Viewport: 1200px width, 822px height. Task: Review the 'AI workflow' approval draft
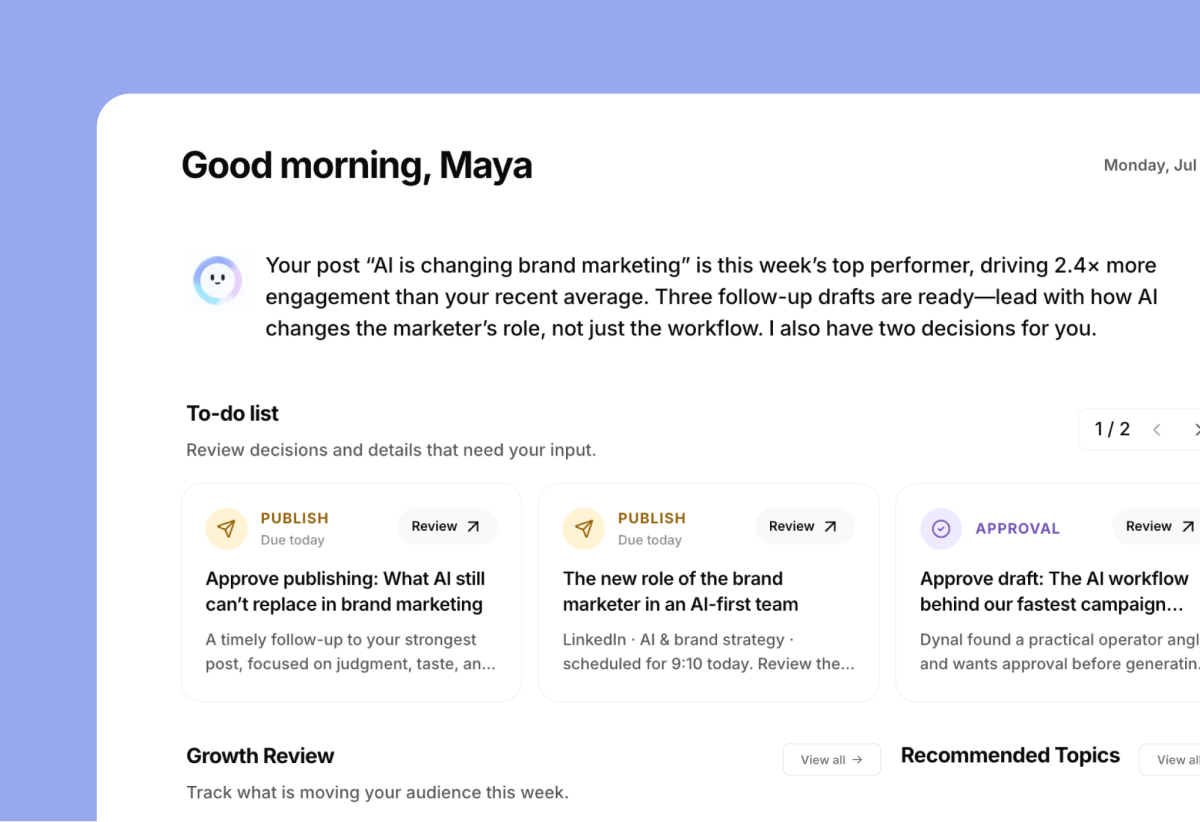pos(1156,526)
